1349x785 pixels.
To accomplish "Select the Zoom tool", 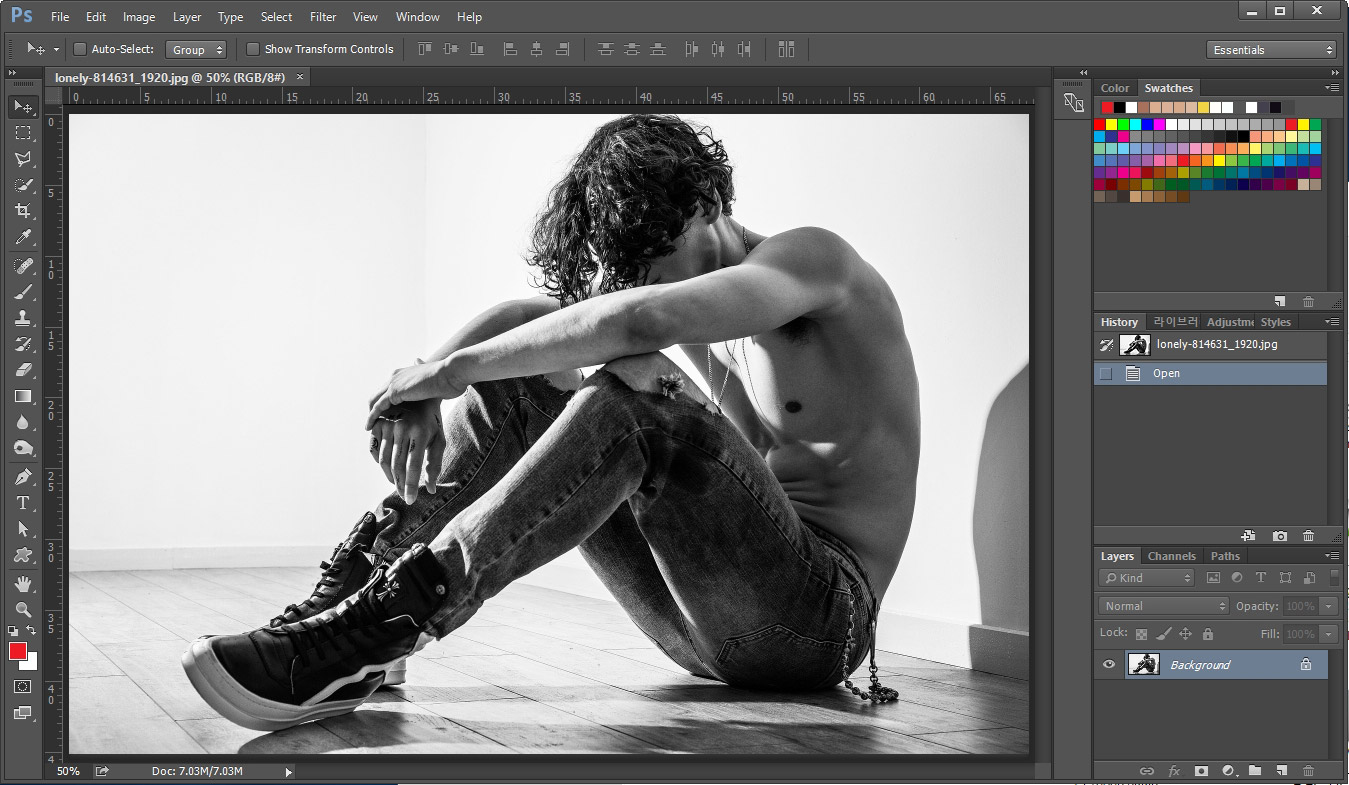I will click(x=22, y=609).
